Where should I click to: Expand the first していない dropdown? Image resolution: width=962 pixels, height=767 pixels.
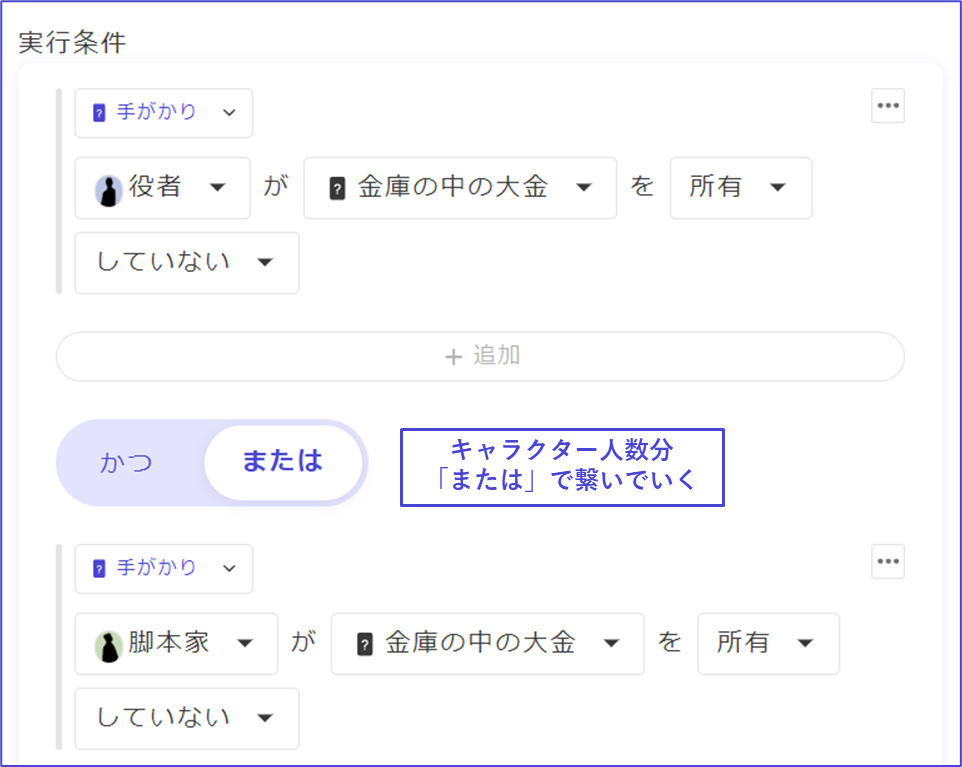tap(186, 263)
